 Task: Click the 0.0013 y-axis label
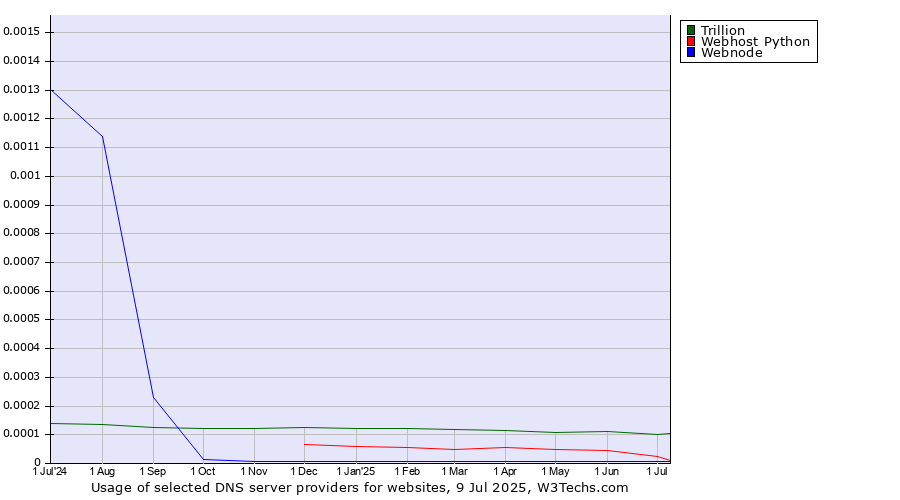pos(21,90)
